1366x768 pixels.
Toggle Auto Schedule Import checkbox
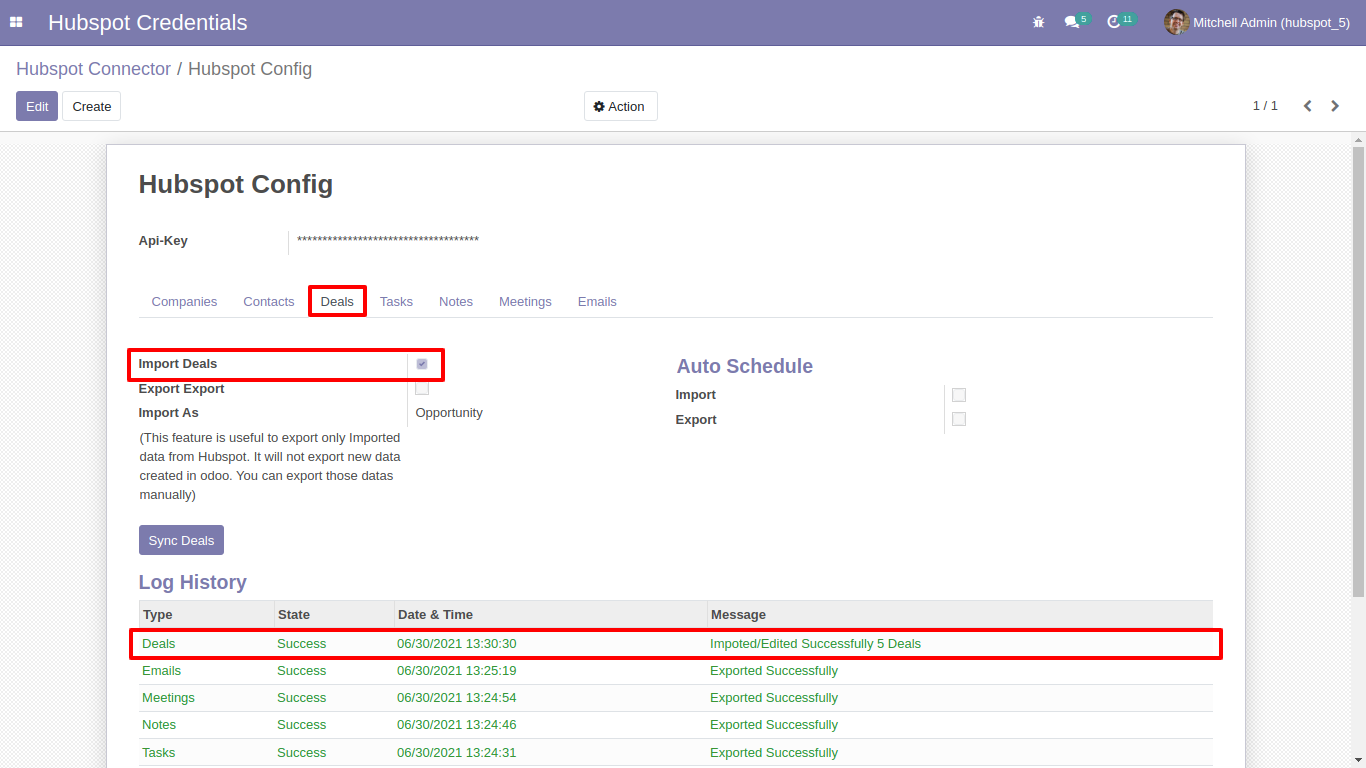[x=959, y=395]
